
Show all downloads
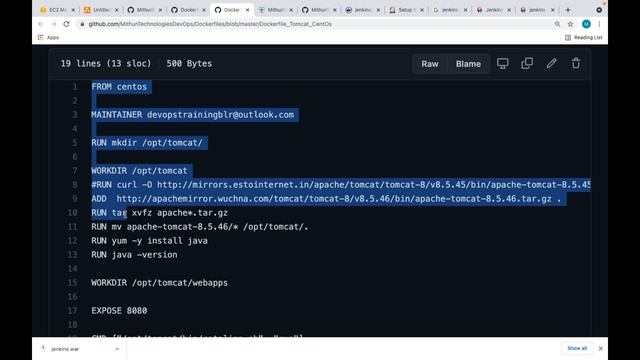(x=577, y=348)
